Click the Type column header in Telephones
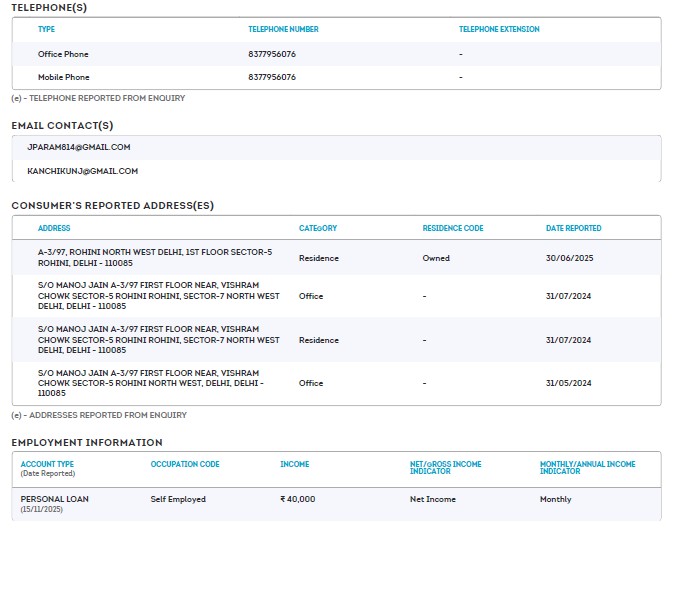This screenshot has width=675, height=590. pos(46,29)
